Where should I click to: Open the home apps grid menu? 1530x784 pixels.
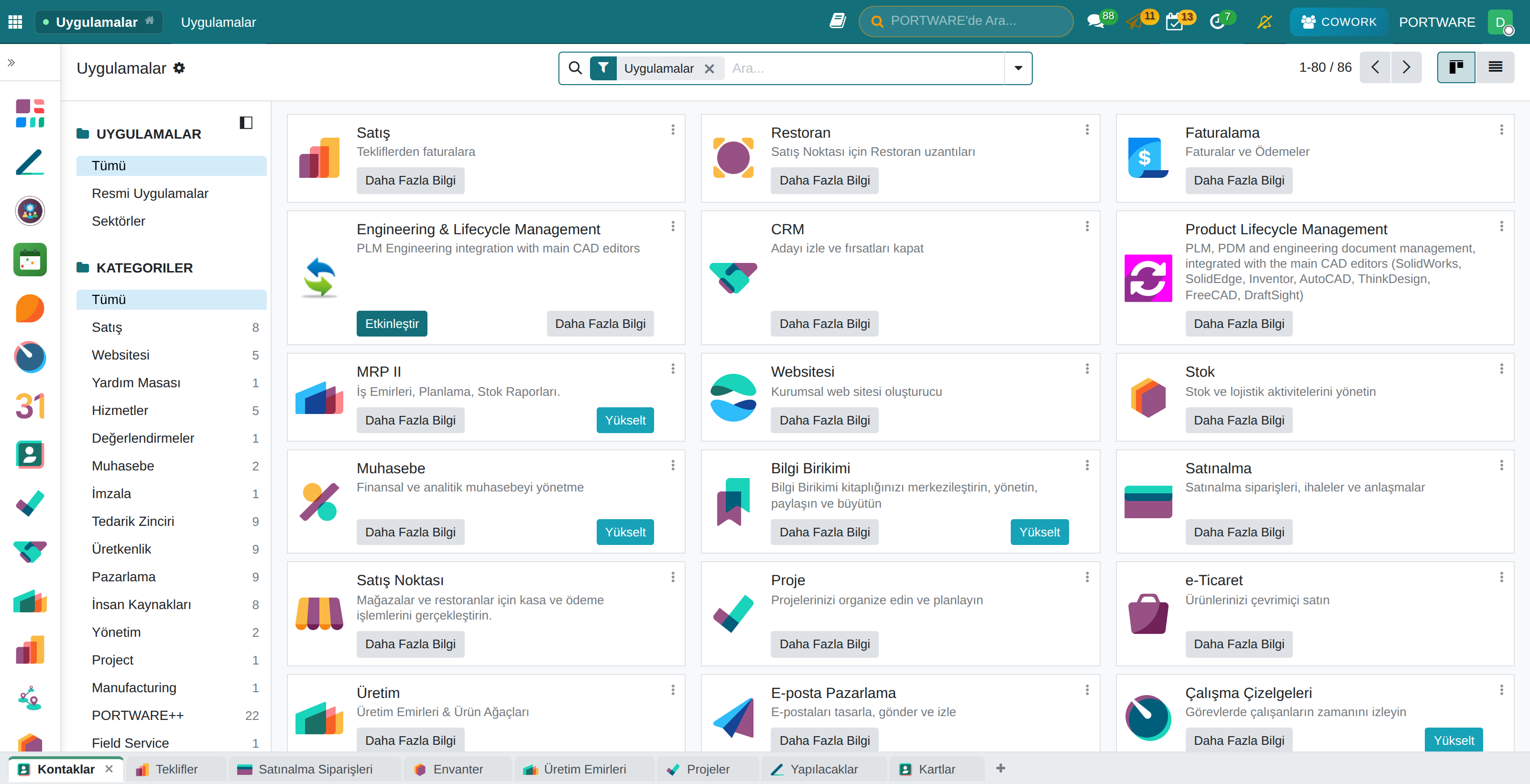click(x=15, y=22)
